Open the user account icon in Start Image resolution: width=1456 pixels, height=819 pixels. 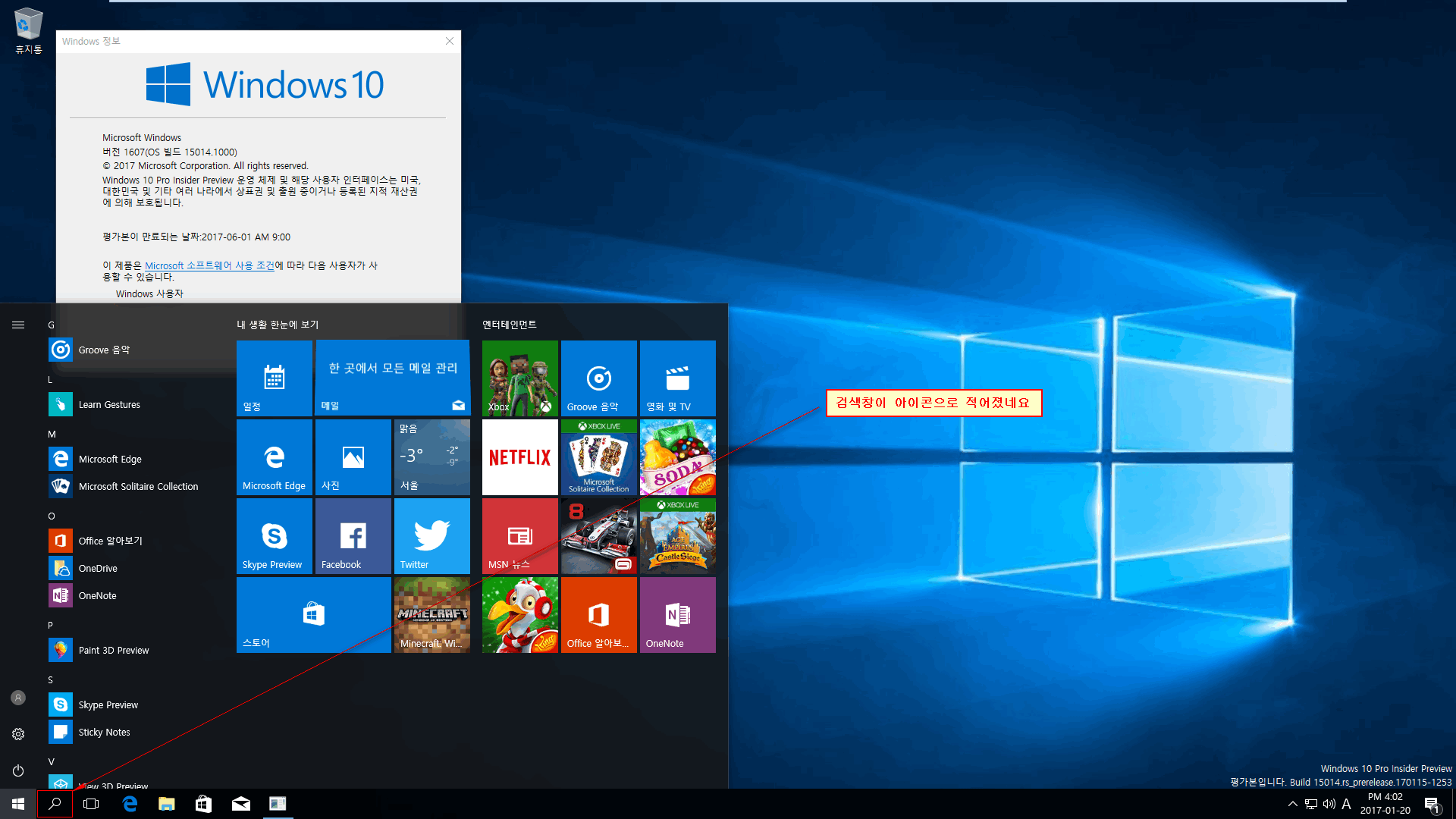[x=18, y=698]
